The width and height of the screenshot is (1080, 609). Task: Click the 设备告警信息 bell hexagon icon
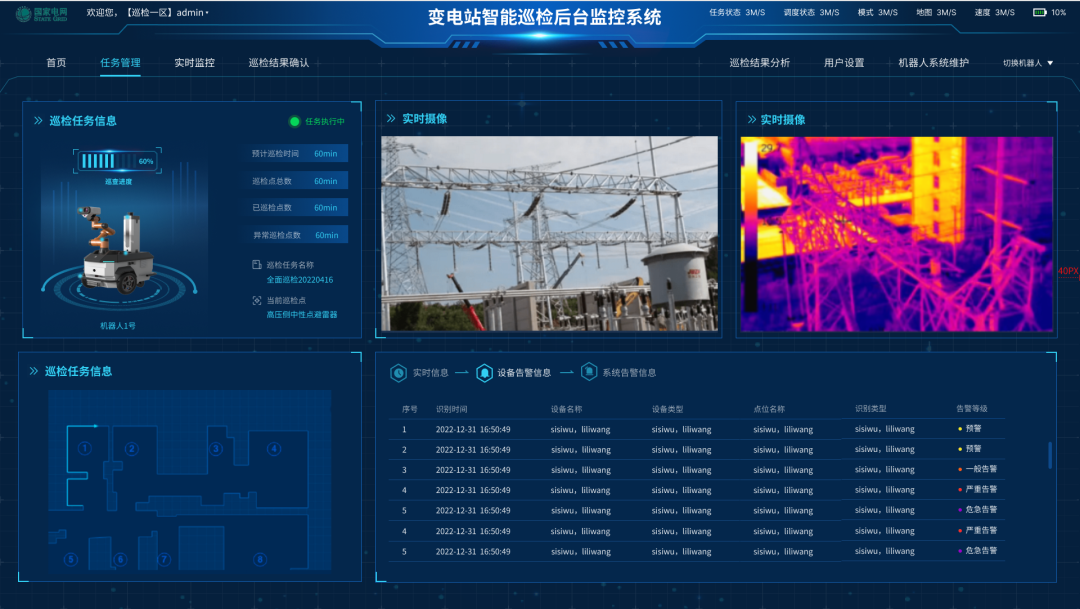(x=484, y=373)
